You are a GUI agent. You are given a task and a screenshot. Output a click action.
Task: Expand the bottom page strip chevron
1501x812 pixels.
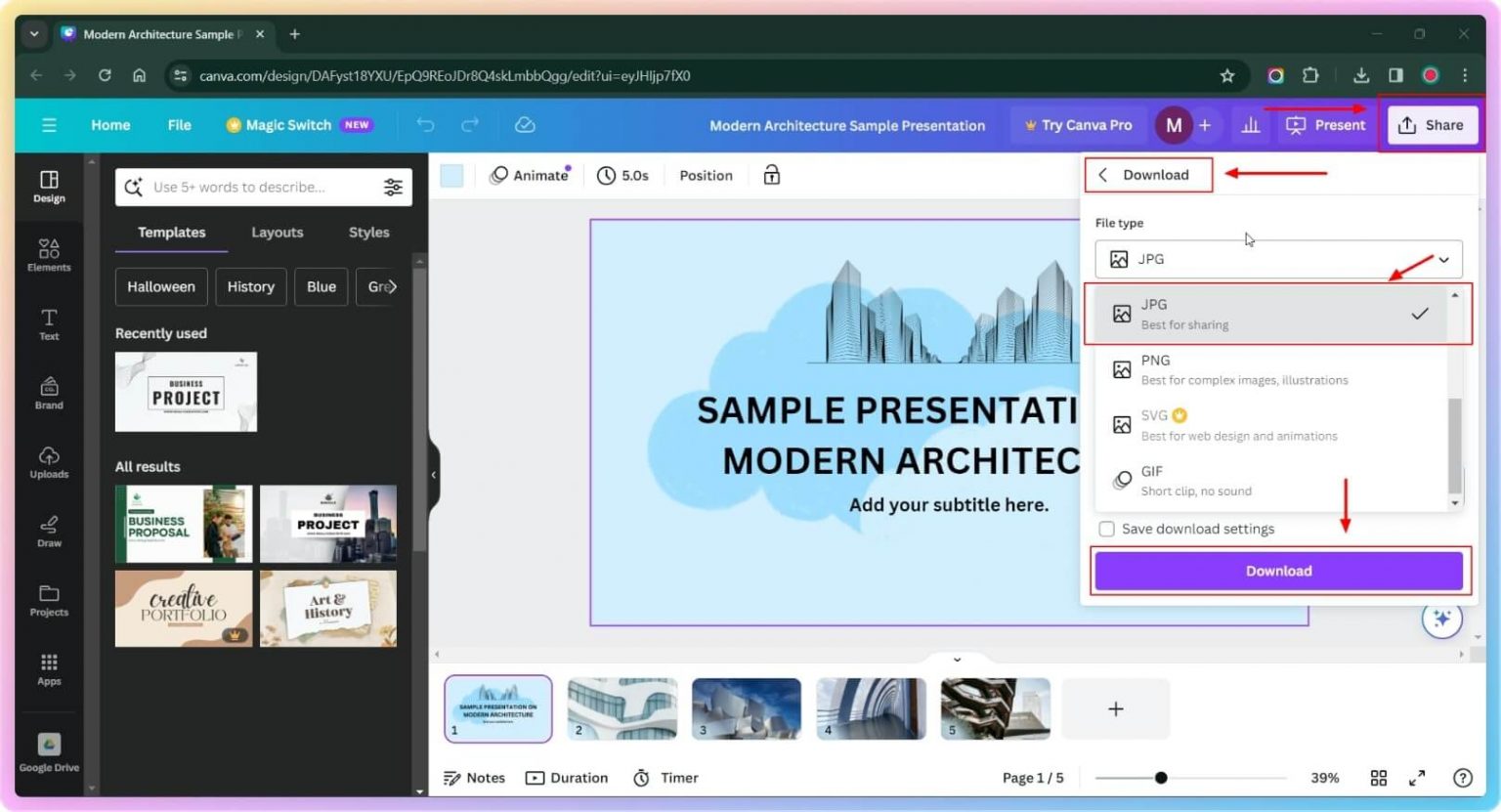(956, 659)
